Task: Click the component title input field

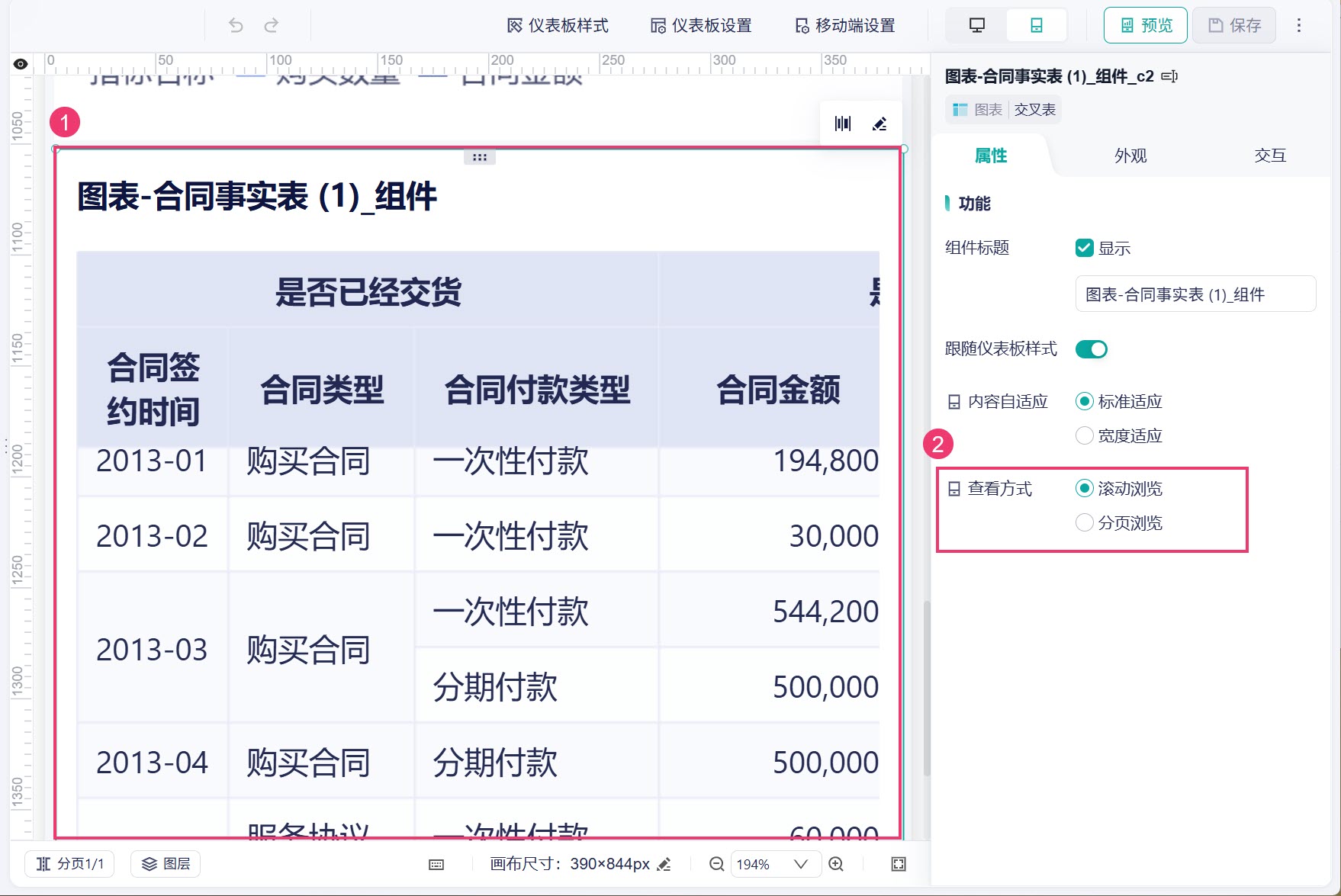Action: tap(1195, 294)
